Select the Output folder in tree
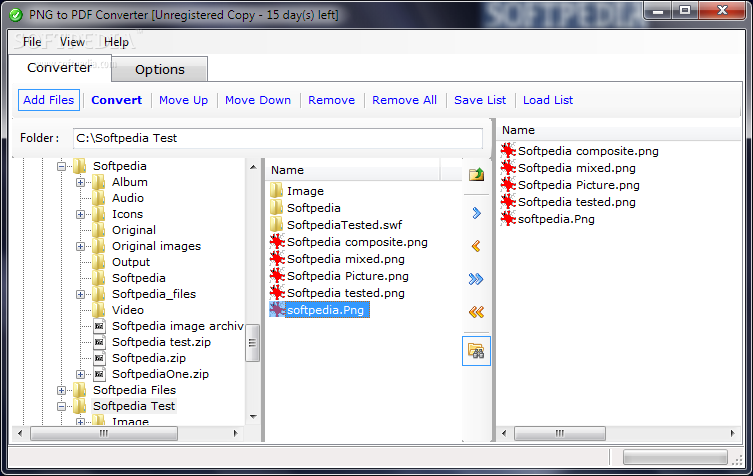Viewport: 753px width, 476px height. point(131,262)
